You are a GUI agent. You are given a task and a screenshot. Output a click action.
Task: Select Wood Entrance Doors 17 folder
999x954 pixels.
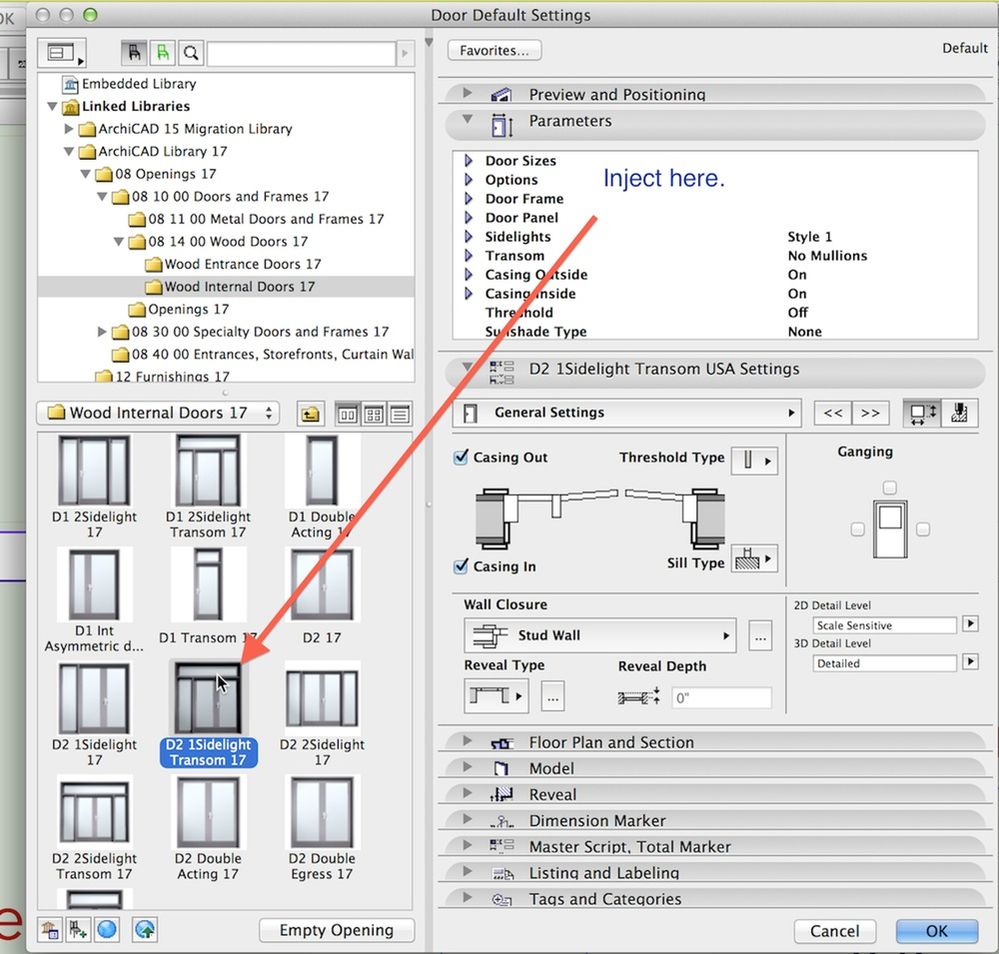[x=242, y=264]
